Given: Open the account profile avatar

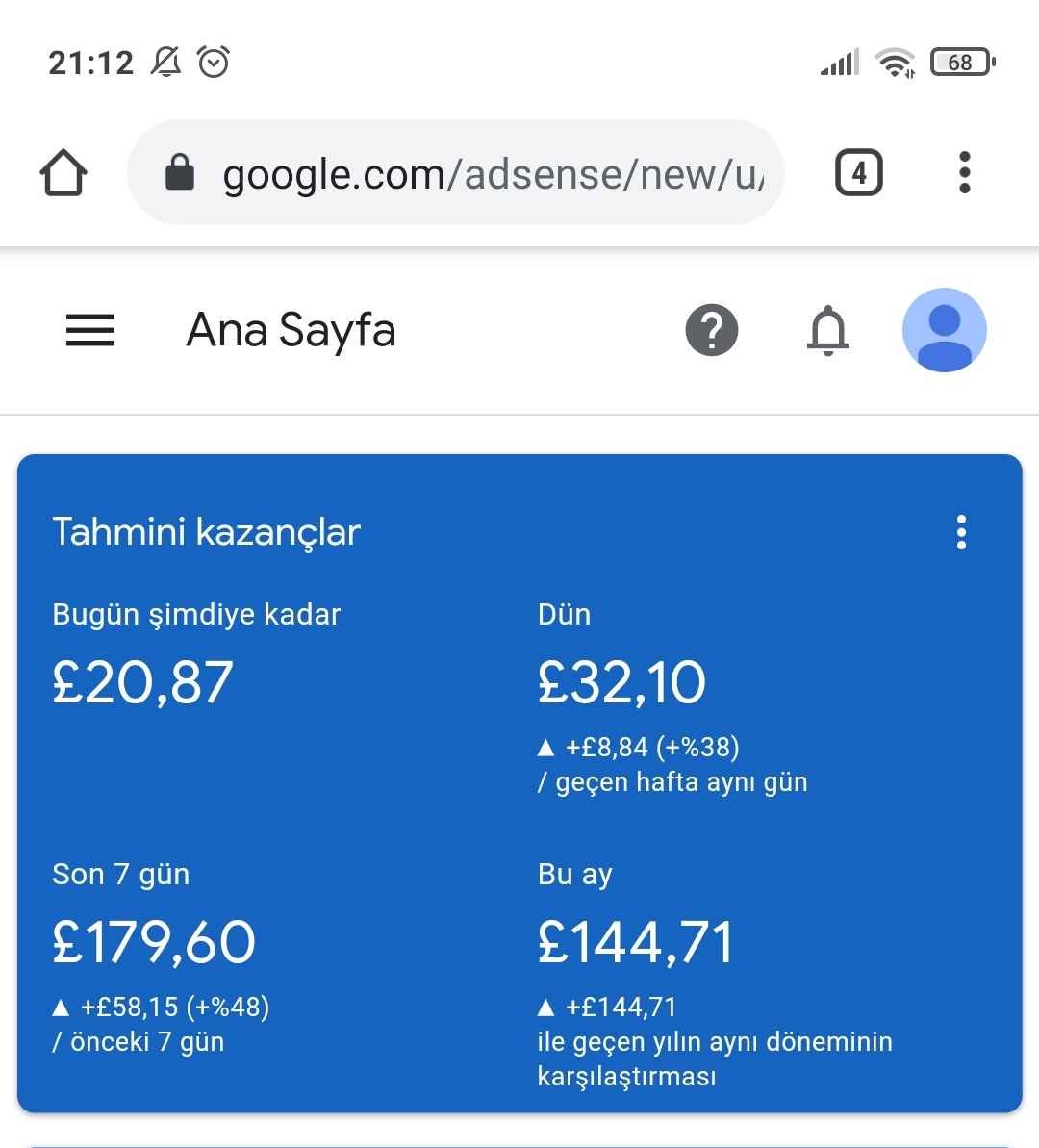Looking at the screenshot, I should click(x=945, y=330).
